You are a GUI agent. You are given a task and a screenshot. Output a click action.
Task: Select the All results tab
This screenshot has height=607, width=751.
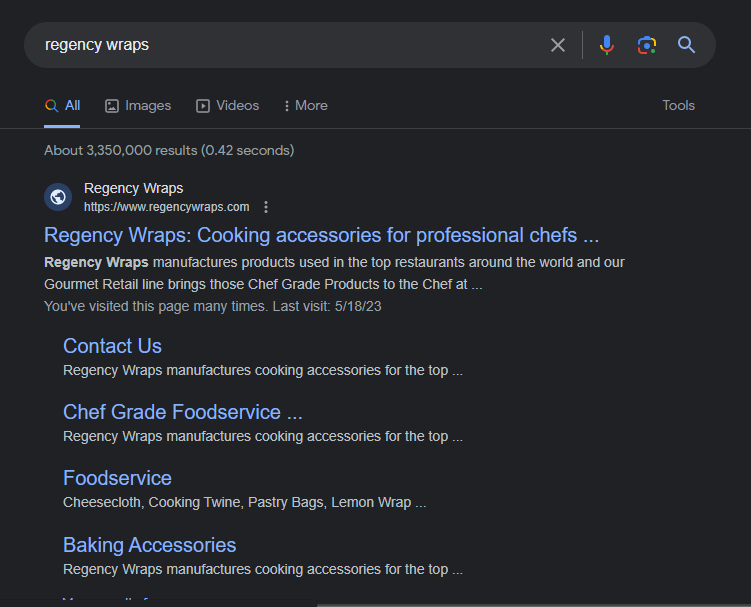pyautogui.click(x=63, y=105)
